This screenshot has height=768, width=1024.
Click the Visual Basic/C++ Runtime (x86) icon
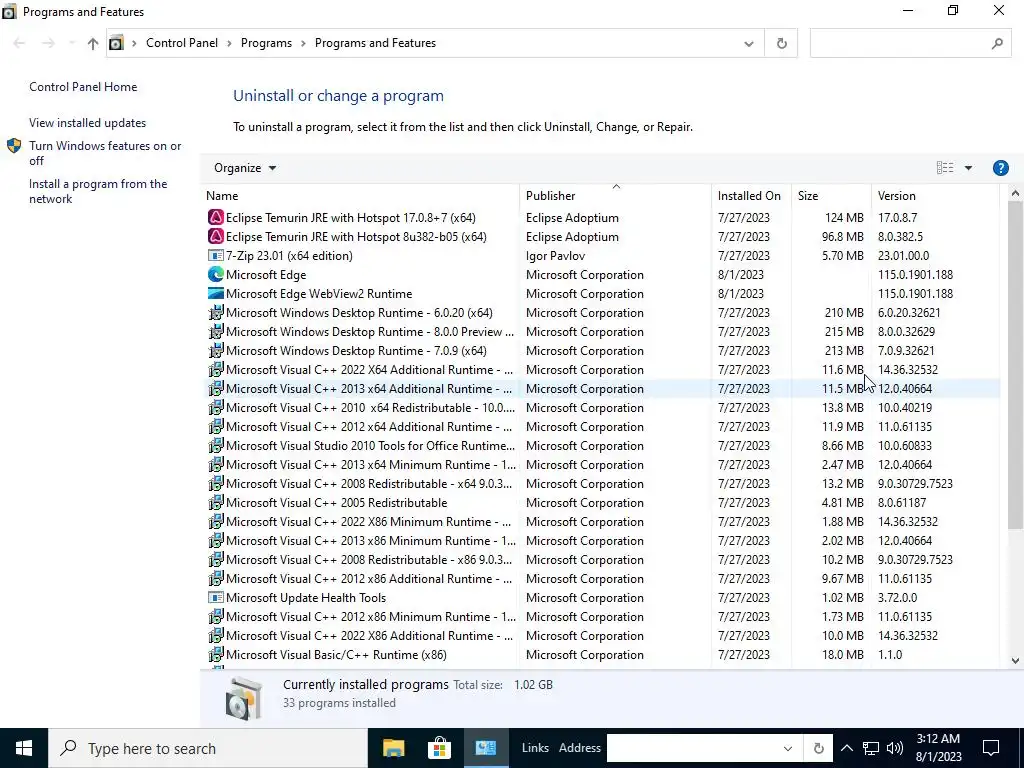(216, 654)
